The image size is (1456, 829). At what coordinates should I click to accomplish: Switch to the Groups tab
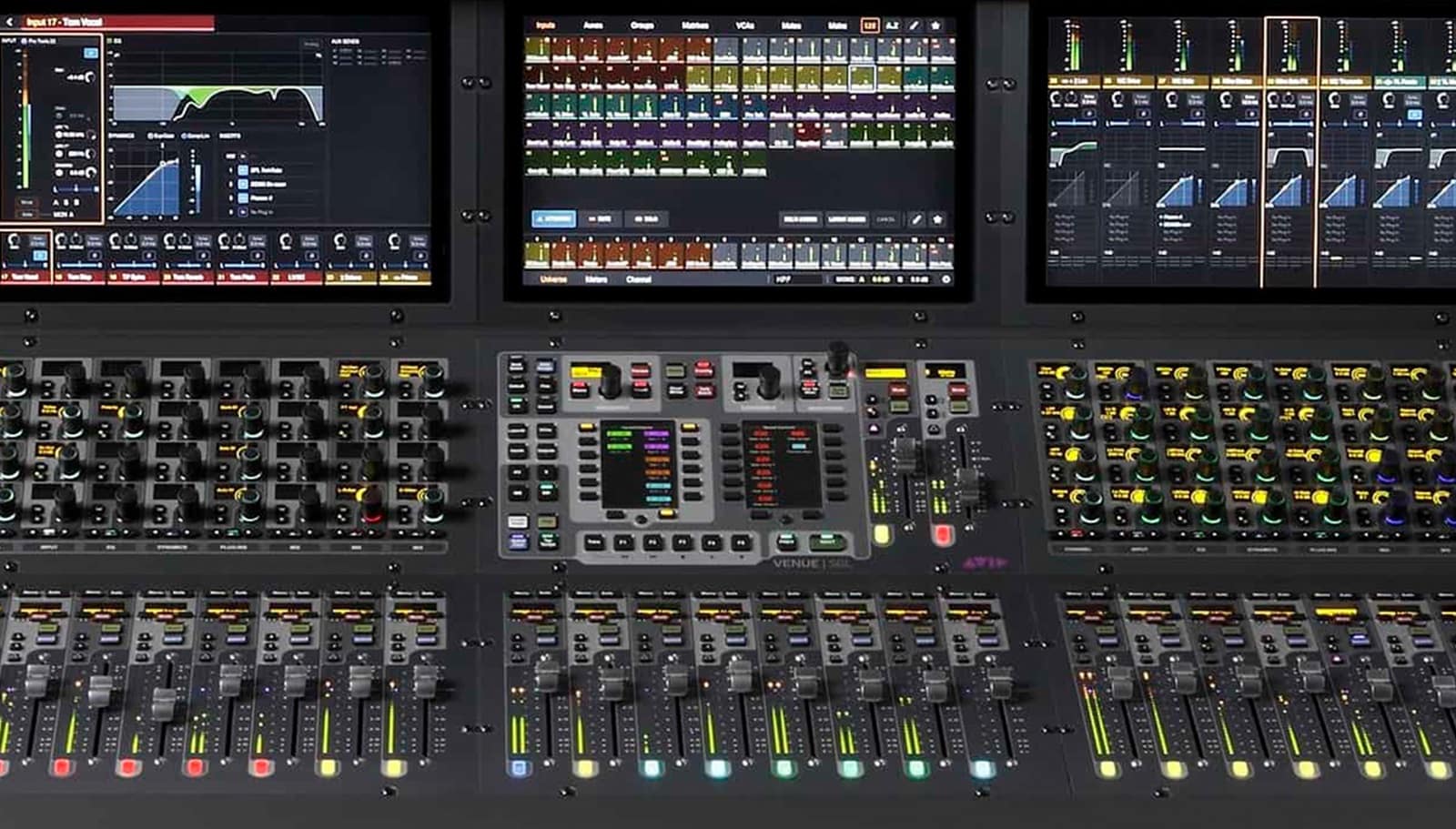[x=642, y=25]
